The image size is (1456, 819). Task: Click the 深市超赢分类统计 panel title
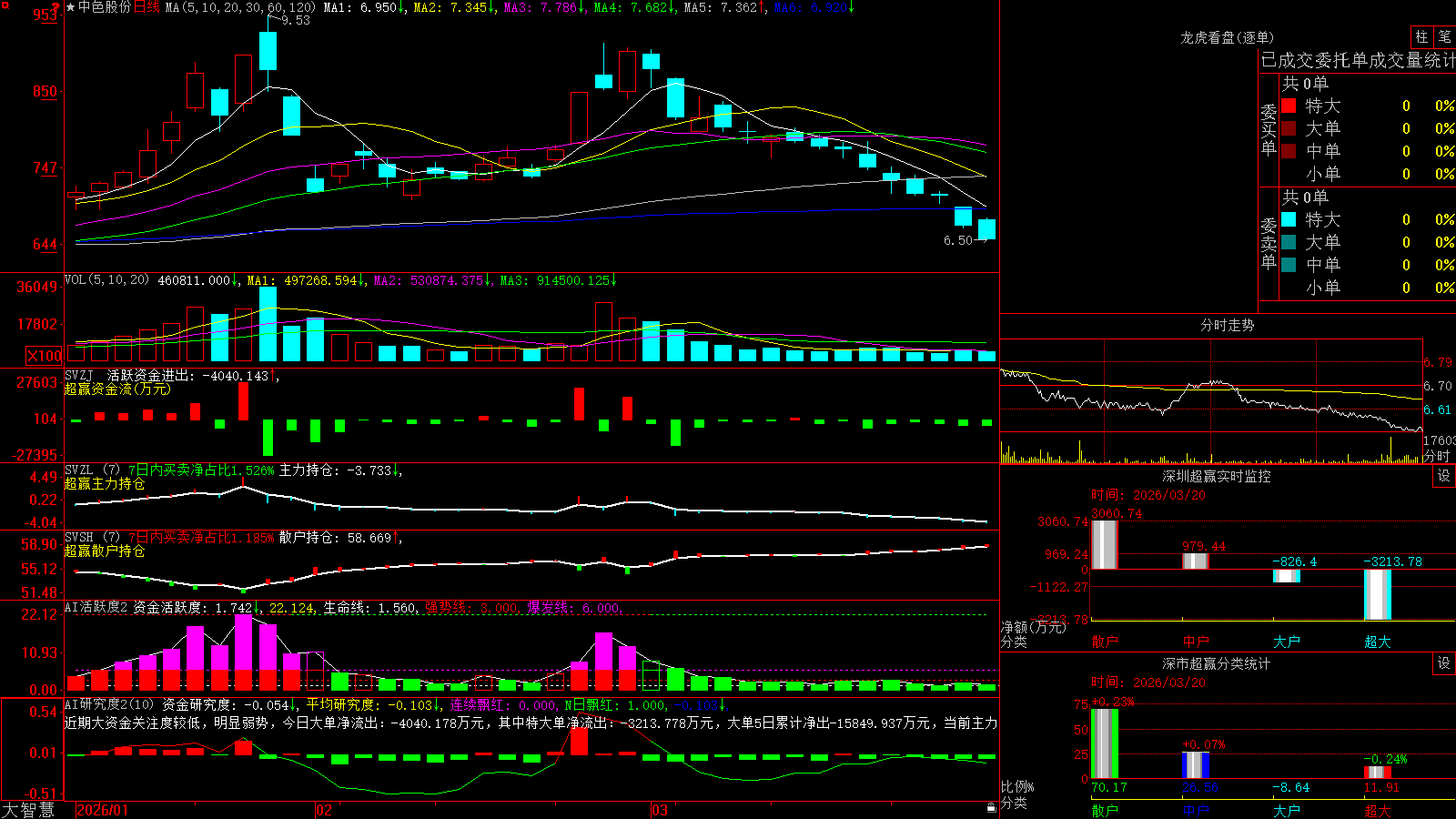coord(1217,663)
